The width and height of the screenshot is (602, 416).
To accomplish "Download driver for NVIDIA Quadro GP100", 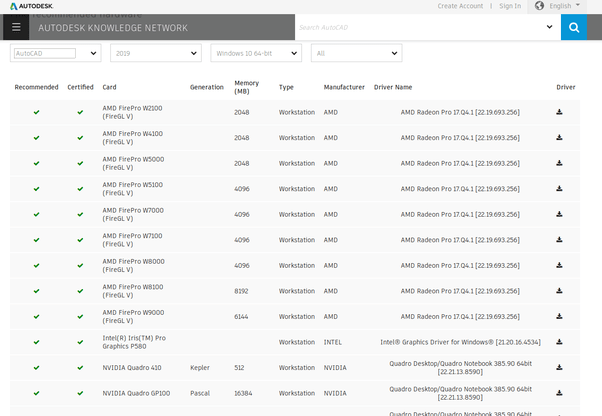I will point(559,393).
